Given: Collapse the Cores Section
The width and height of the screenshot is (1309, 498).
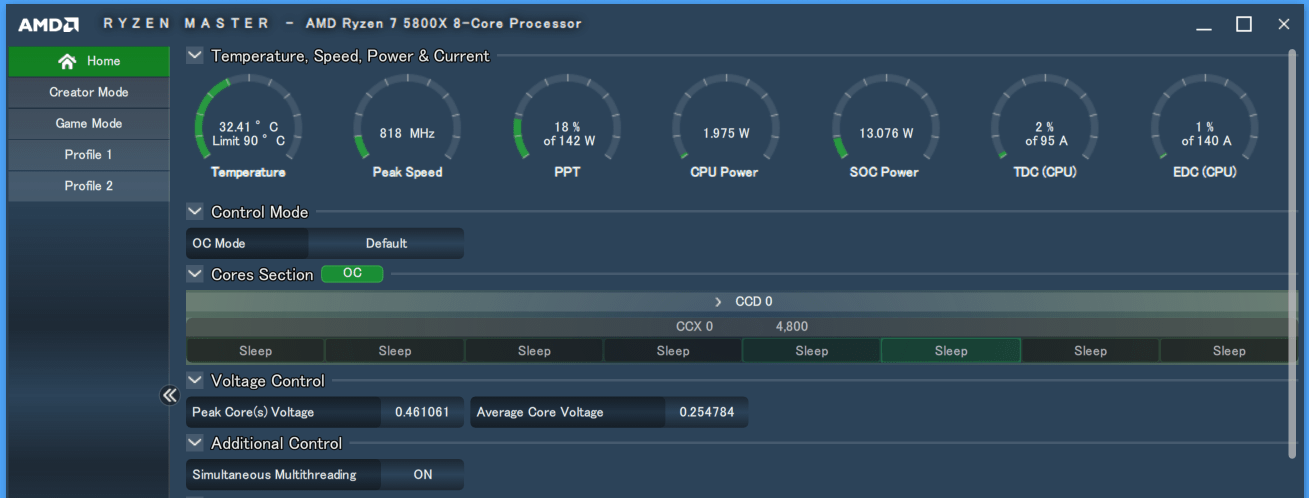Looking at the screenshot, I should (195, 274).
